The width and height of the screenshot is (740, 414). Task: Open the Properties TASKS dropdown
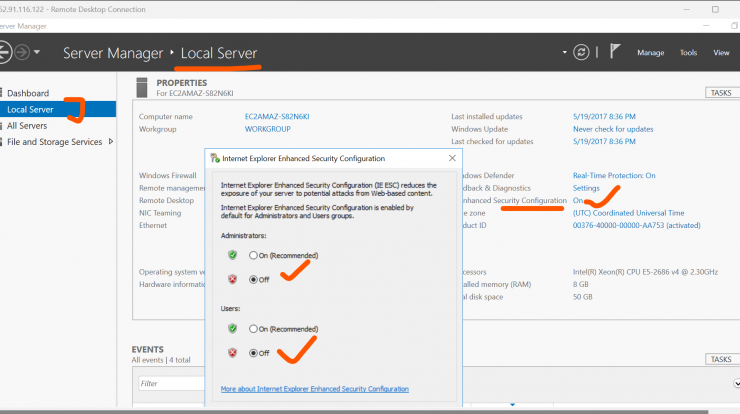722,93
